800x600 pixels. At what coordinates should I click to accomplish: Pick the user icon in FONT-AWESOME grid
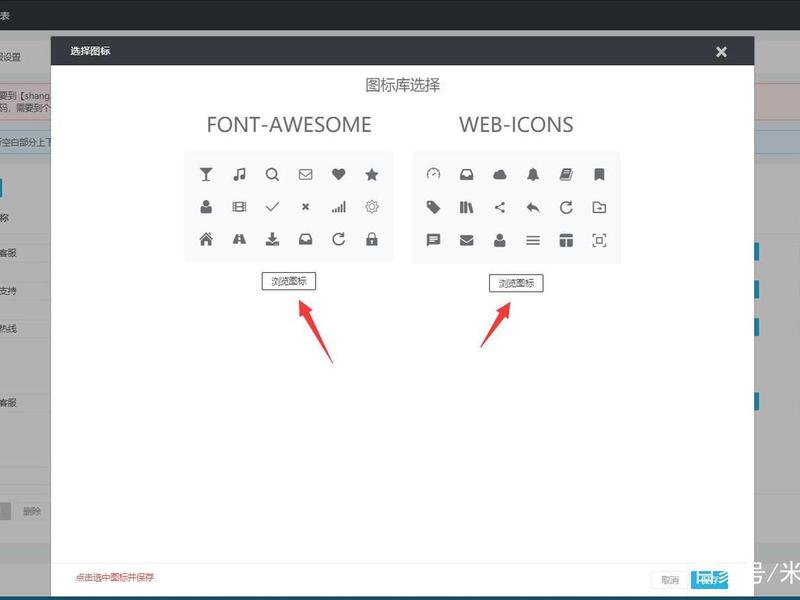point(206,207)
